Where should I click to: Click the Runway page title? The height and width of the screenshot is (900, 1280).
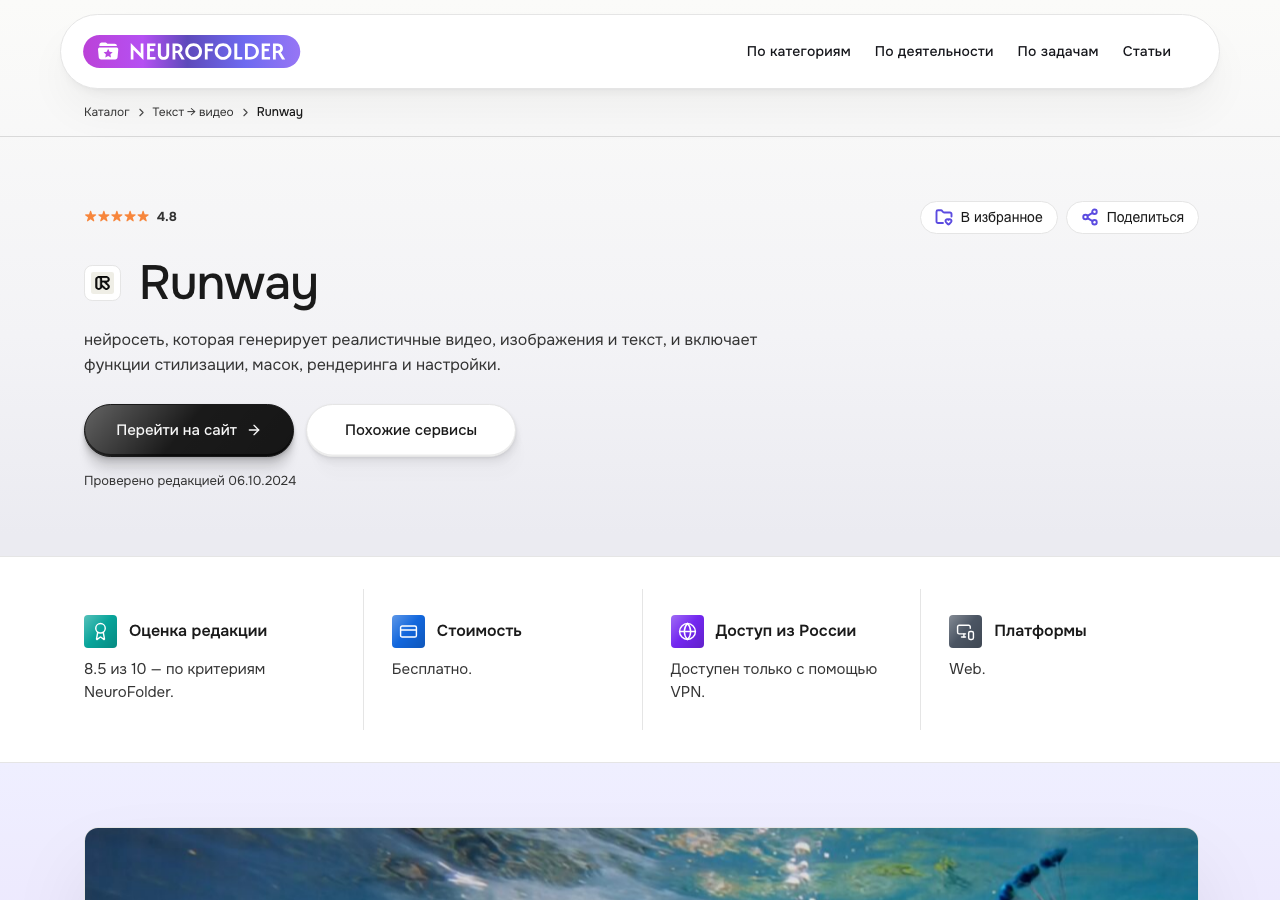(229, 283)
